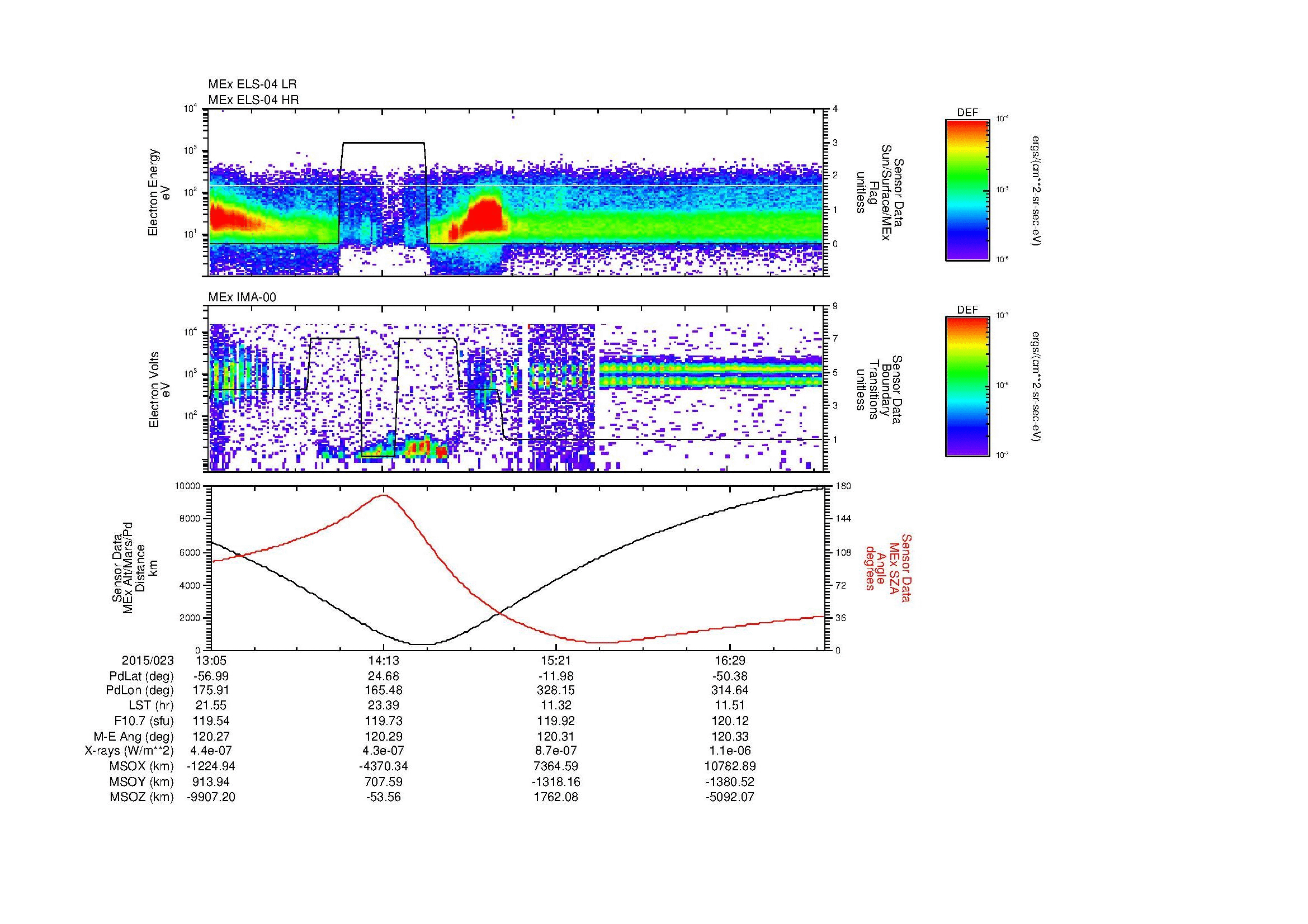This screenshot has height=924, width=1308.
Task: Click the 'PdLat (deg)' row label
Action: (141, 676)
